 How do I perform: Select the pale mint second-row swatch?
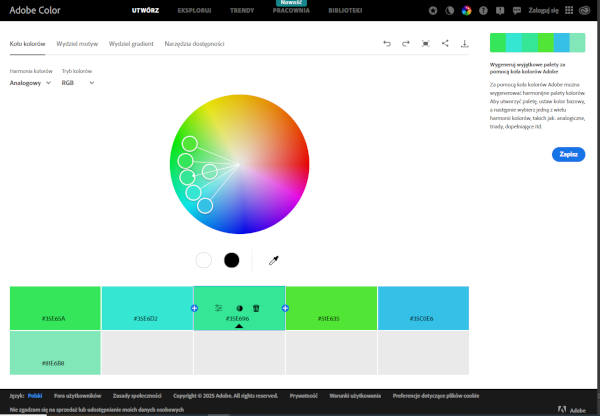click(x=55, y=353)
